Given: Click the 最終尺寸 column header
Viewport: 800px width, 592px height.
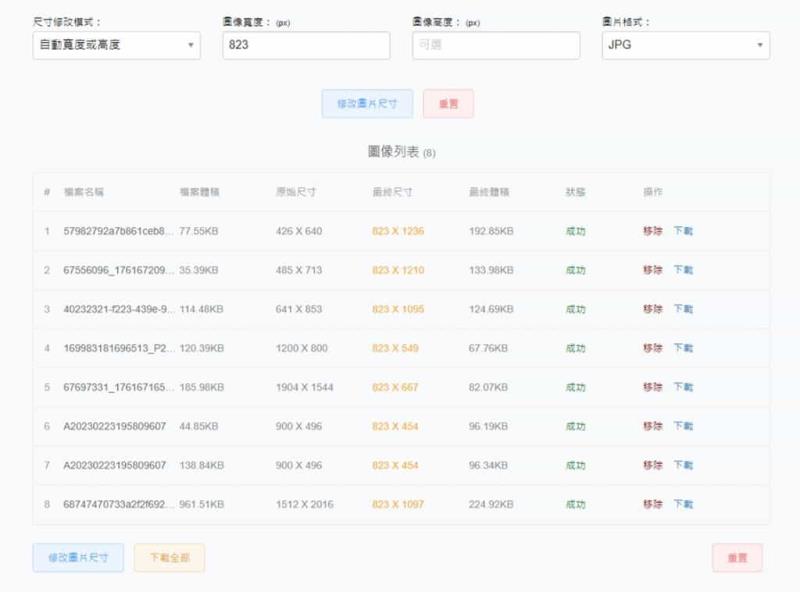Looking at the screenshot, I should pyautogui.click(x=392, y=192).
